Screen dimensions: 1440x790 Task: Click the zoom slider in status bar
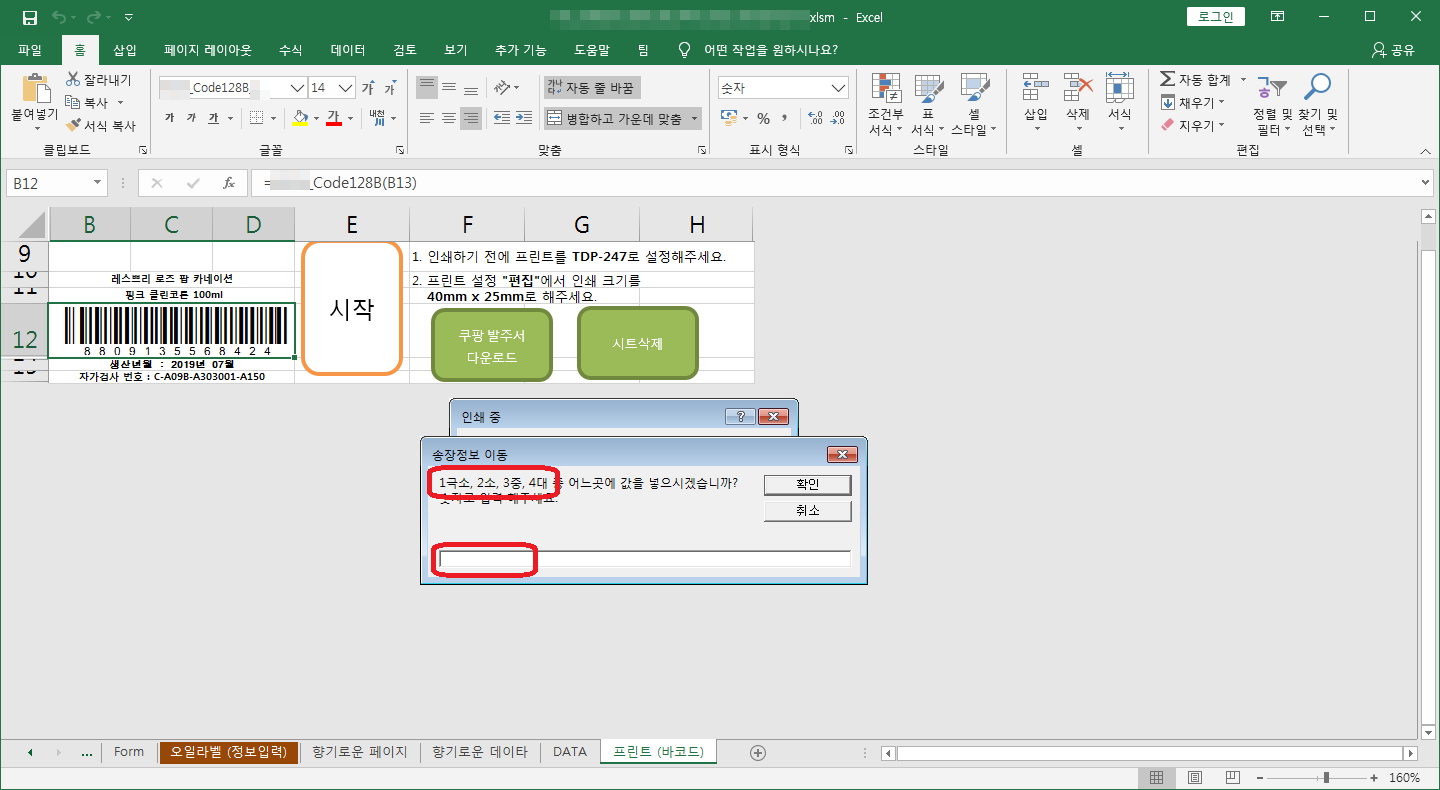click(x=1326, y=778)
